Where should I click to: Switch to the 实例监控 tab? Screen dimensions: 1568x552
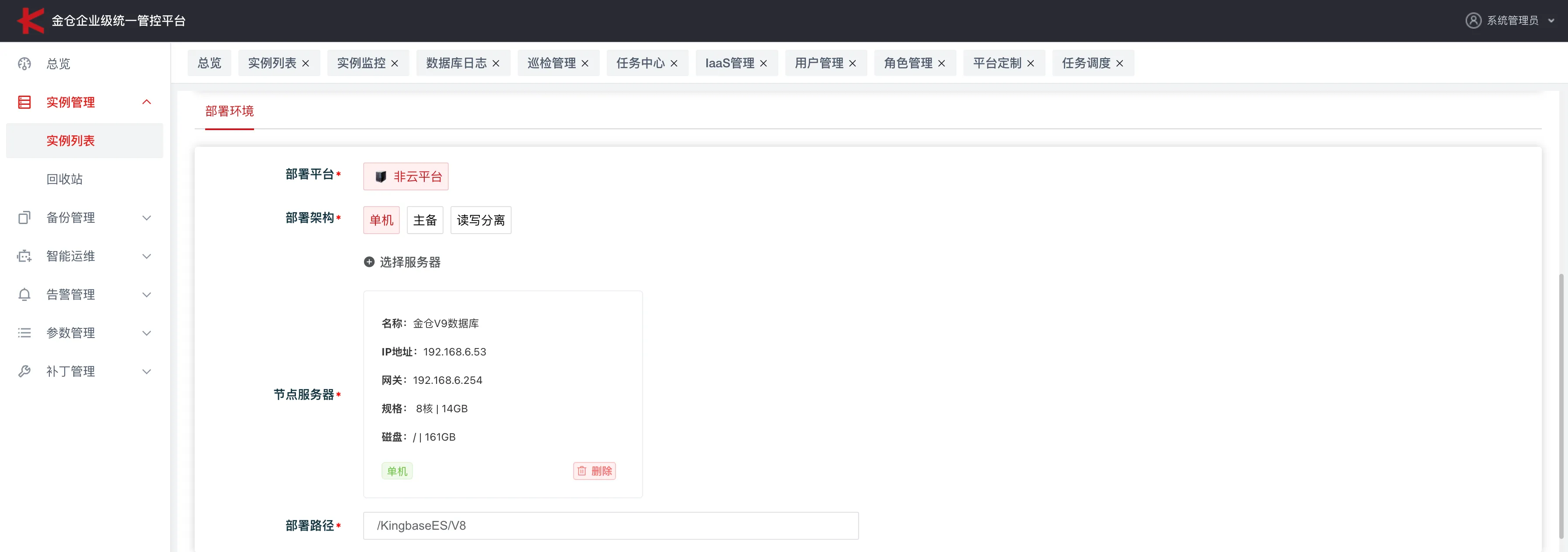click(x=360, y=63)
